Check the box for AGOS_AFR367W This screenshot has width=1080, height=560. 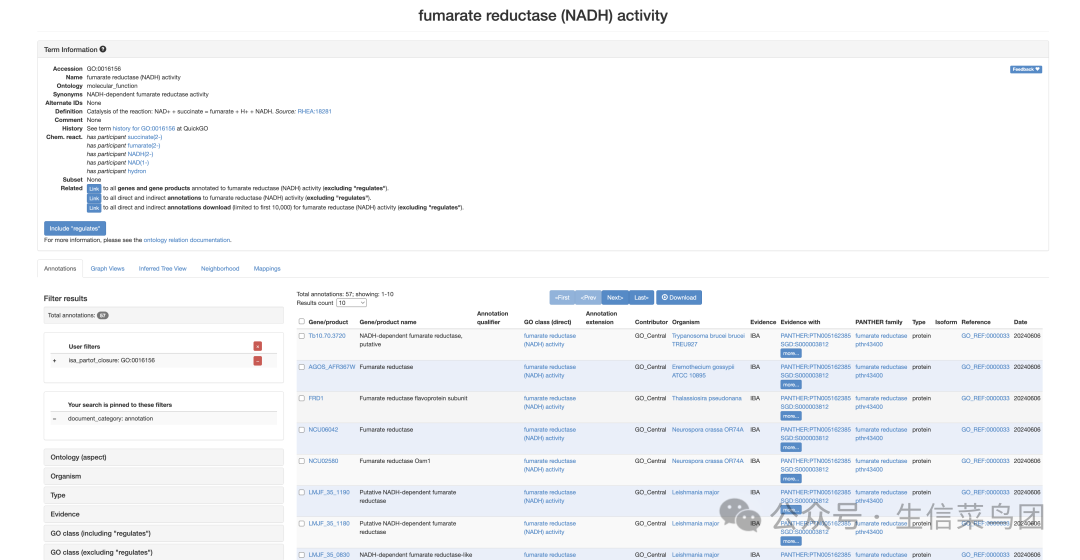coord(302,367)
